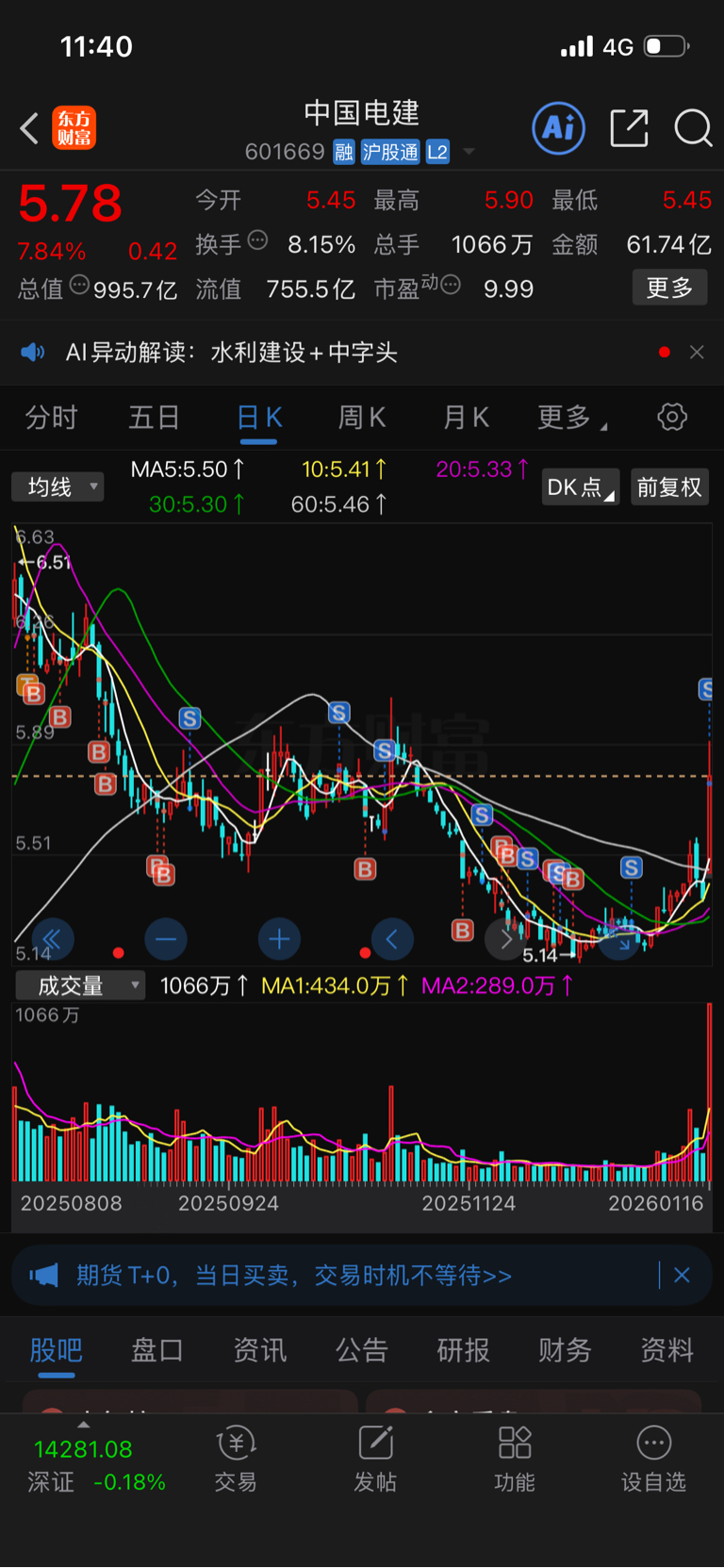Tap the 6.51 high price marker
724x1568 pixels.
pos(45,563)
